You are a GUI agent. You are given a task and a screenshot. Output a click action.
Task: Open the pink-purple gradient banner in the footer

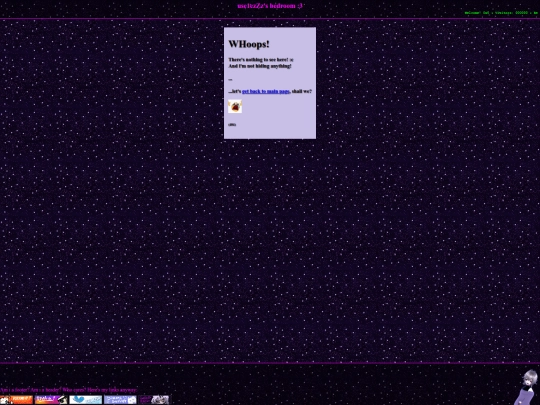click(x=51, y=399)
